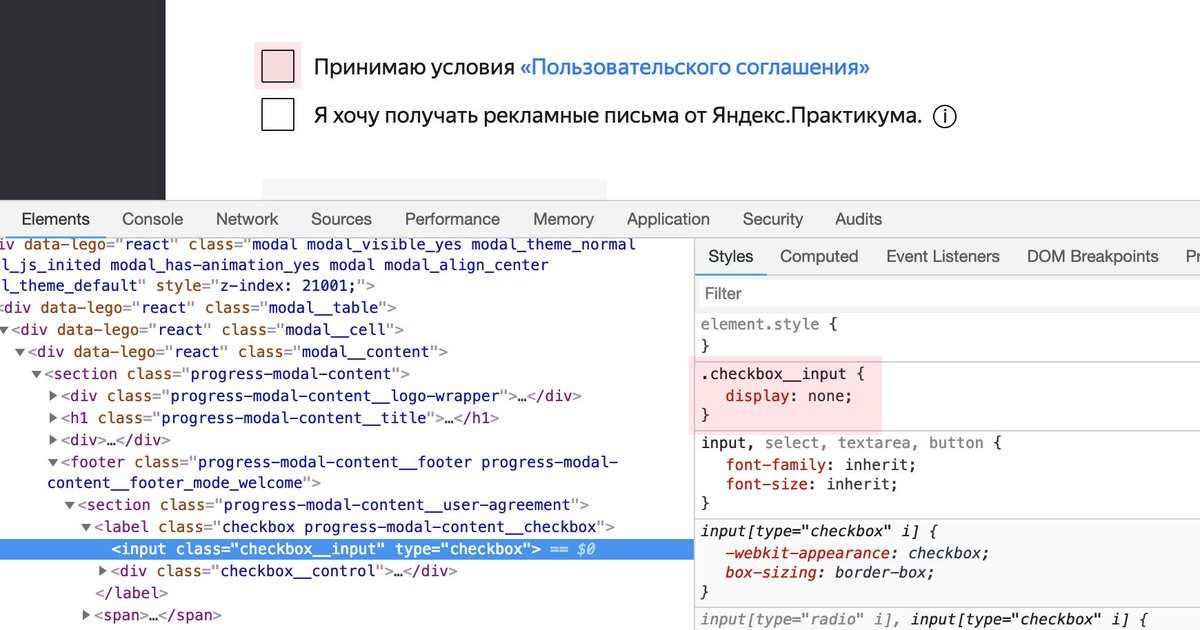The width and height of the screenshot is (1200, 630).
Task: Collapse the user-agreement section node
Action: point(70,505)
